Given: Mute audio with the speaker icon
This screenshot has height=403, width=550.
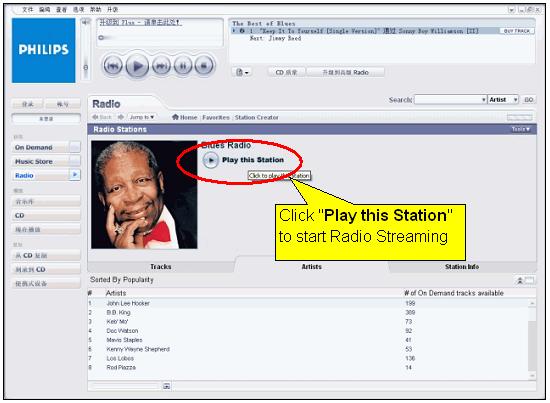Looking at the screenshot, I should coord(85,23).
